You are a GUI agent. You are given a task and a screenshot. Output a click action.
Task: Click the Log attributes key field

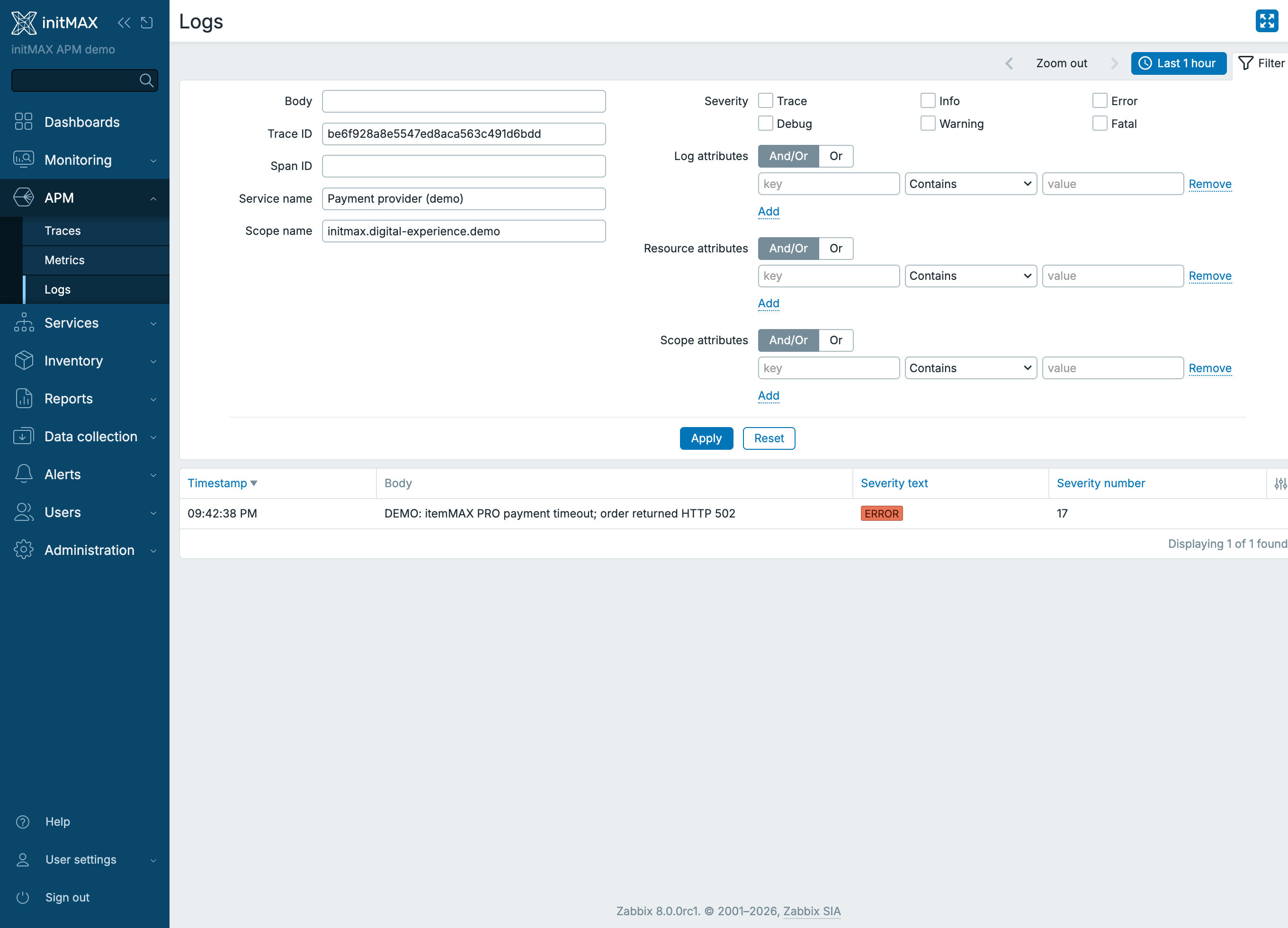[x=829, y=184]
